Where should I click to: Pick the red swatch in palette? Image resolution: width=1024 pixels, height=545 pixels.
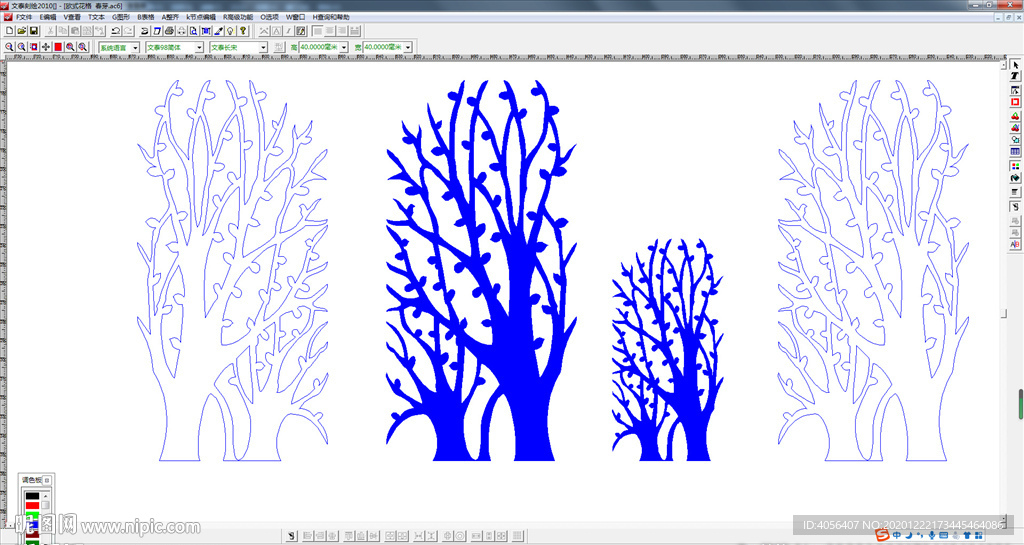point(32,506)
